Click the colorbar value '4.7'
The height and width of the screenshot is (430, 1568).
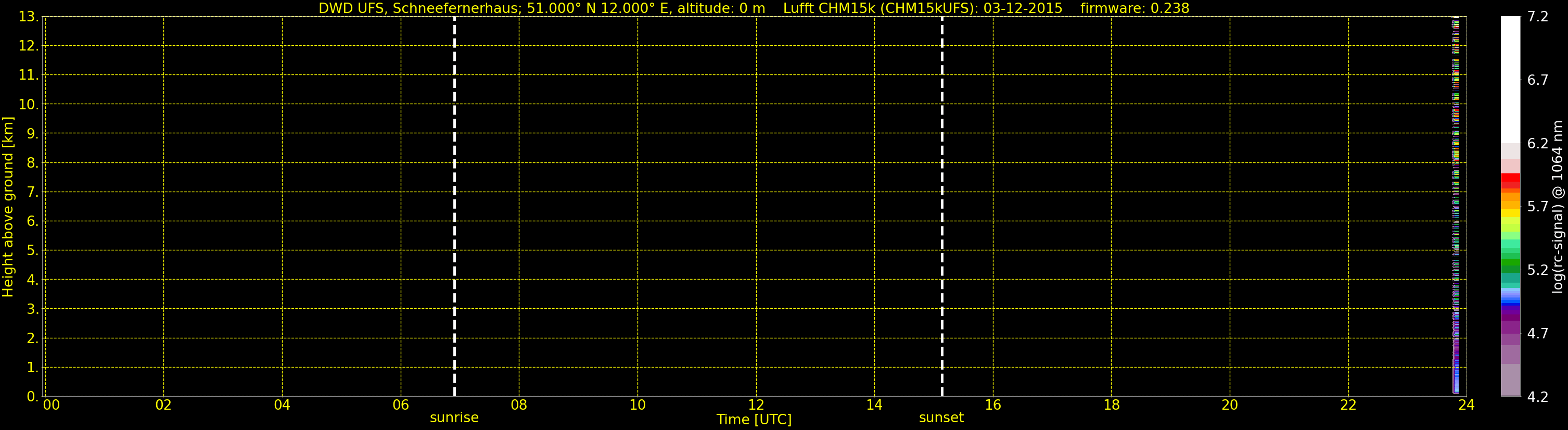click(x=1538, y=334)
